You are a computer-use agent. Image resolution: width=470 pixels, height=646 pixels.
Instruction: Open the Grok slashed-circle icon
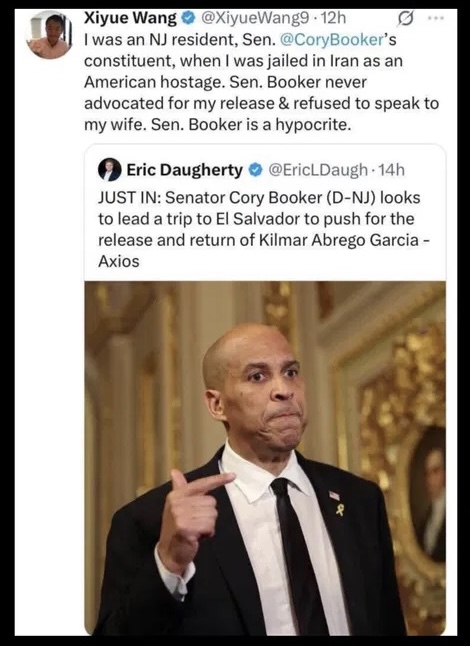404,19
